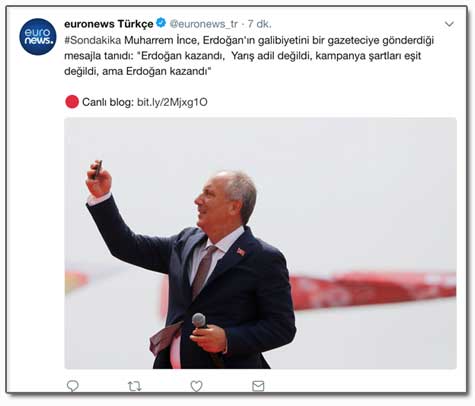Click the tweet text mentioning Muharrem İnce
Viewport: 475px width, 406px height.
click(249, 56)
